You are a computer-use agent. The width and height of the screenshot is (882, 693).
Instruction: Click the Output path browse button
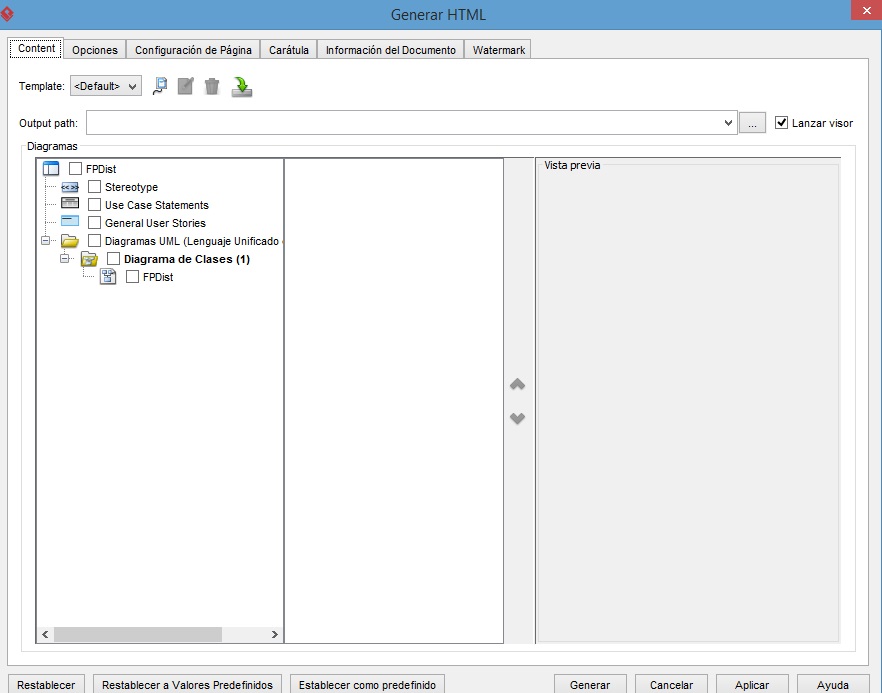point(752,123)
